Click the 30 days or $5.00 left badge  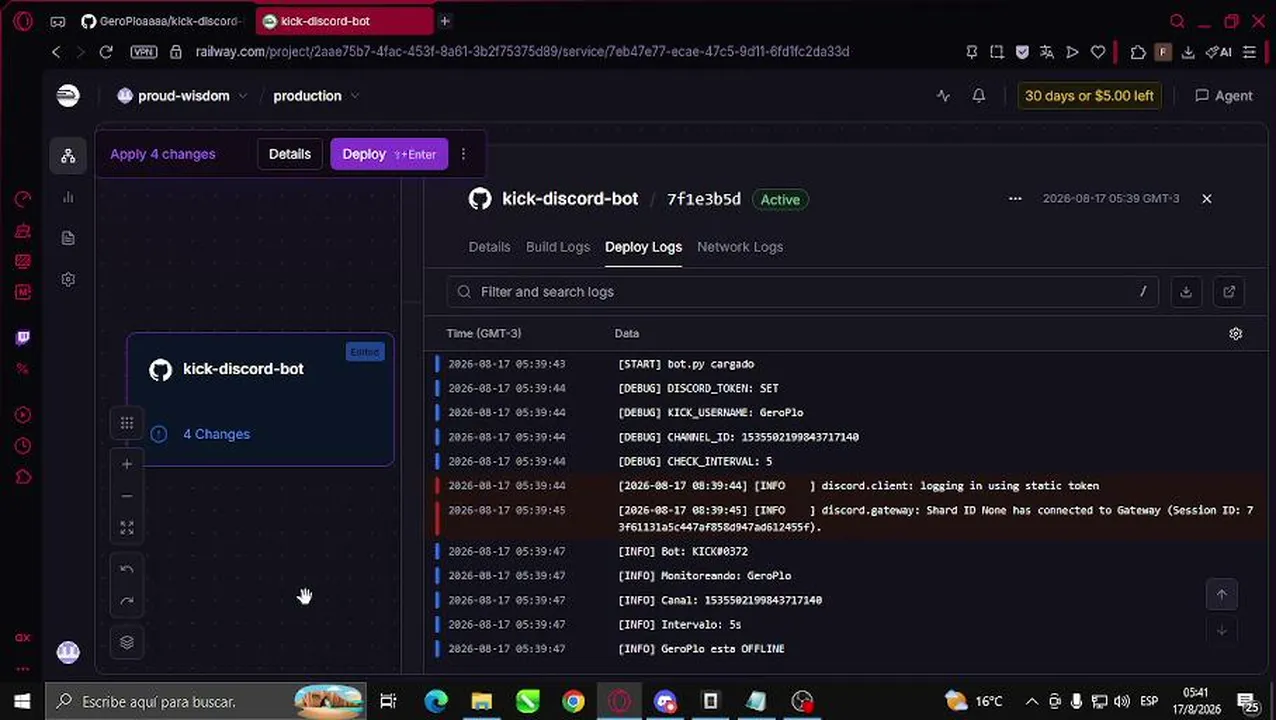[x=1089, y=96]
